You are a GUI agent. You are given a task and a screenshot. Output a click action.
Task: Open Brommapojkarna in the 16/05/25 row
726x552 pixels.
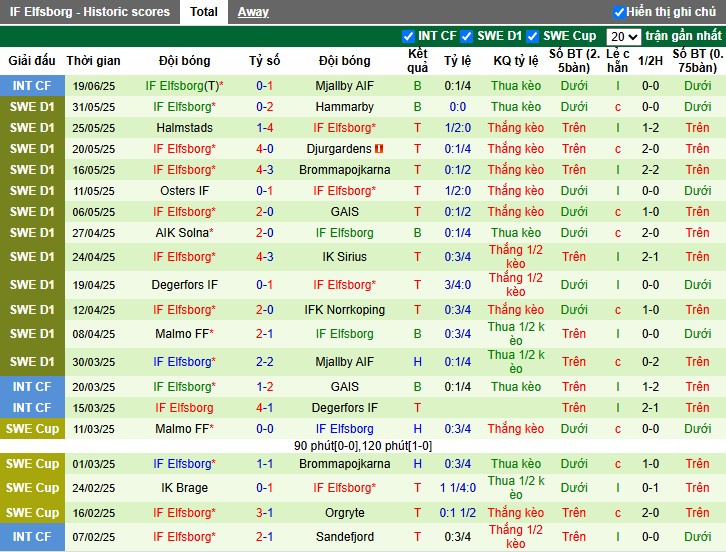coord(344,170)
